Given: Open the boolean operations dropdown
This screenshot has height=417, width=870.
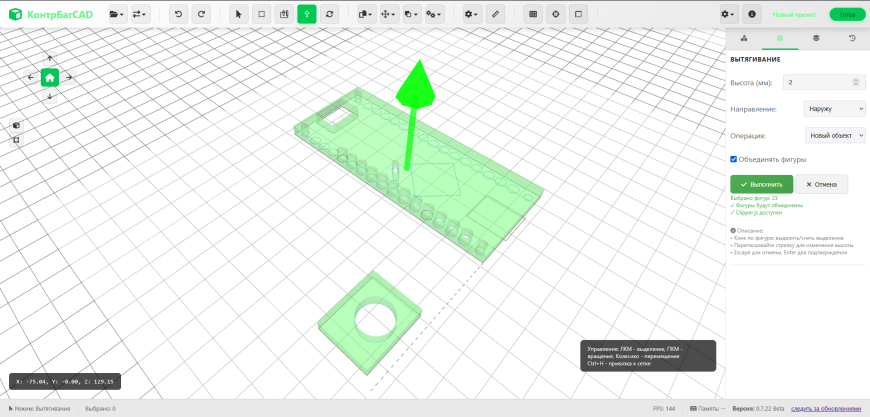Looking at the screenshot, I should (x=367, y=14).
